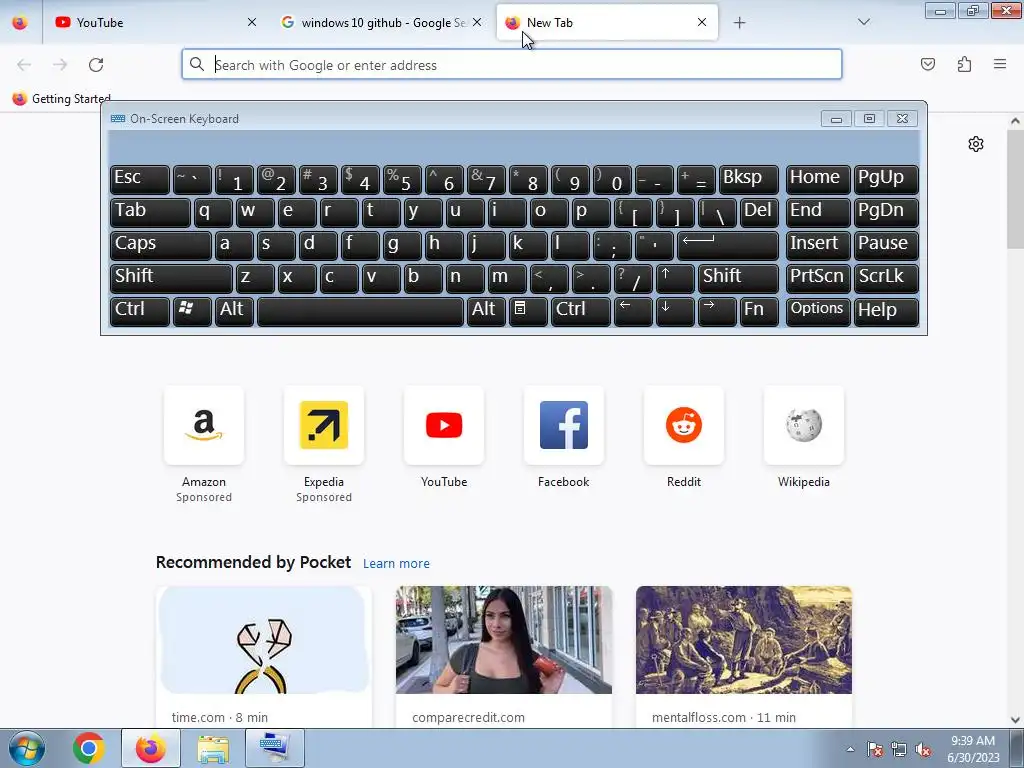Click the Enter key on the keyboard

728,245
